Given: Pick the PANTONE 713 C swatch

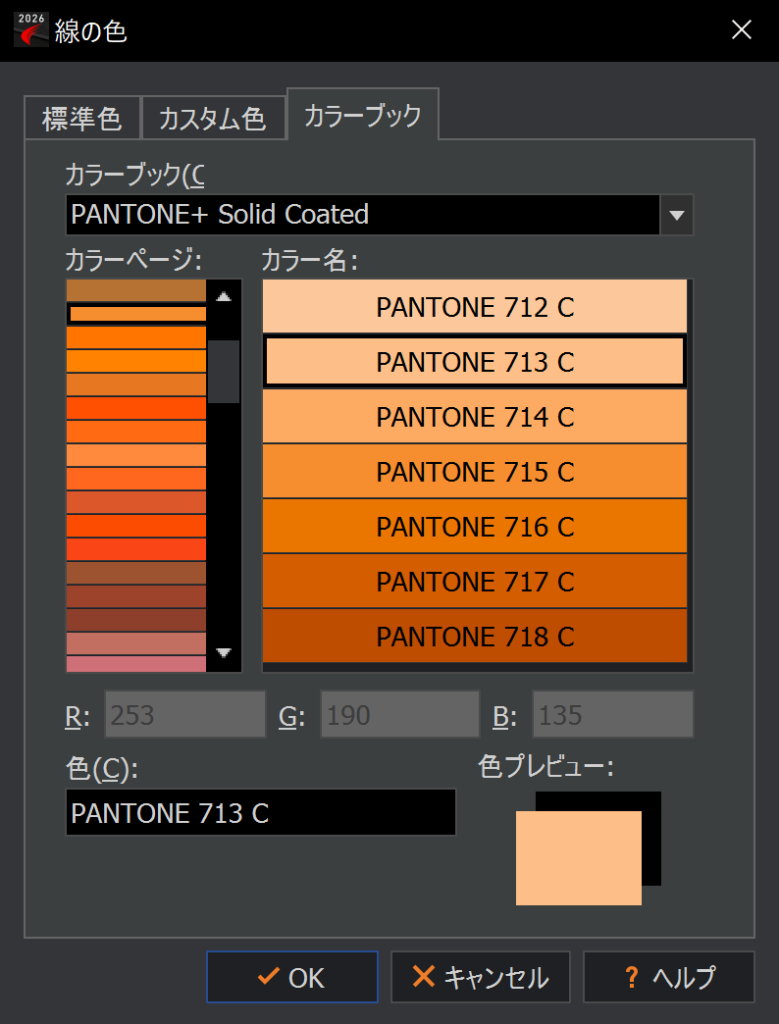Looking at the screenshot, I should pos(475,361).
